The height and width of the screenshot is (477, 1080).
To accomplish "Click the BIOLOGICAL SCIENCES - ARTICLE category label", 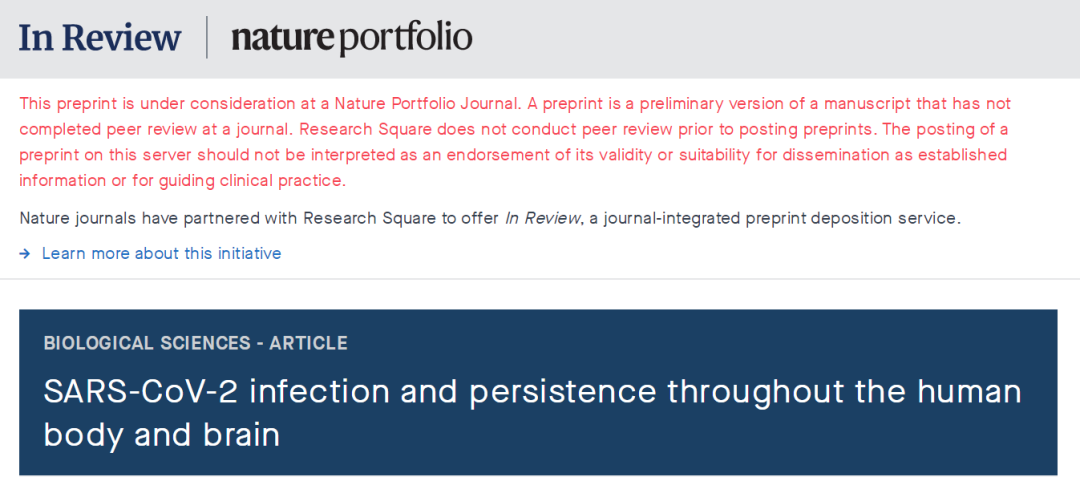I will point(196,343).
